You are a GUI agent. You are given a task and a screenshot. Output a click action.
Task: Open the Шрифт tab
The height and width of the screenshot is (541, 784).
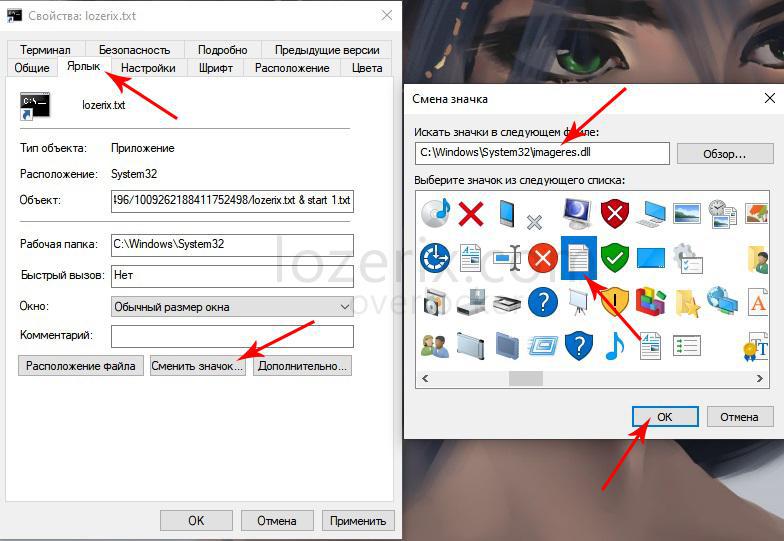point(215,68)
